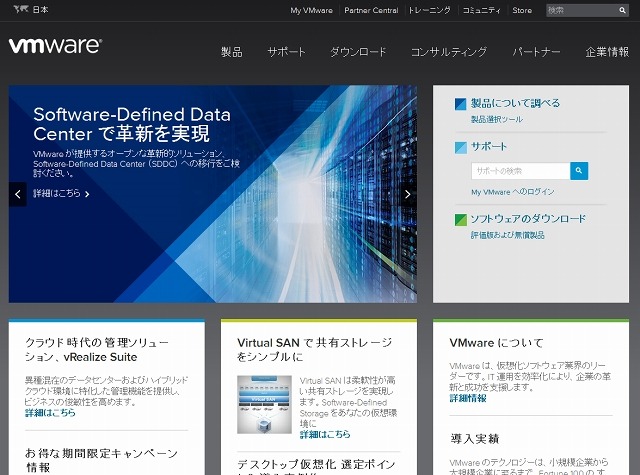Click the サポート heading in side panel

pos(489,146)
